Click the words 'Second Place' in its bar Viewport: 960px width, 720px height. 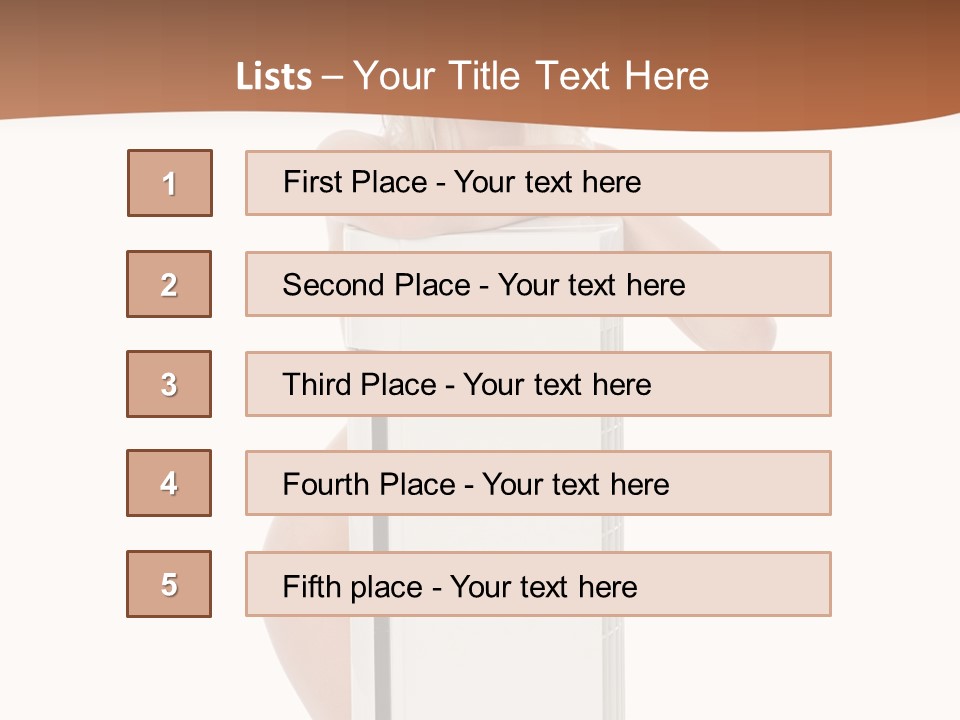pos(376,285)
